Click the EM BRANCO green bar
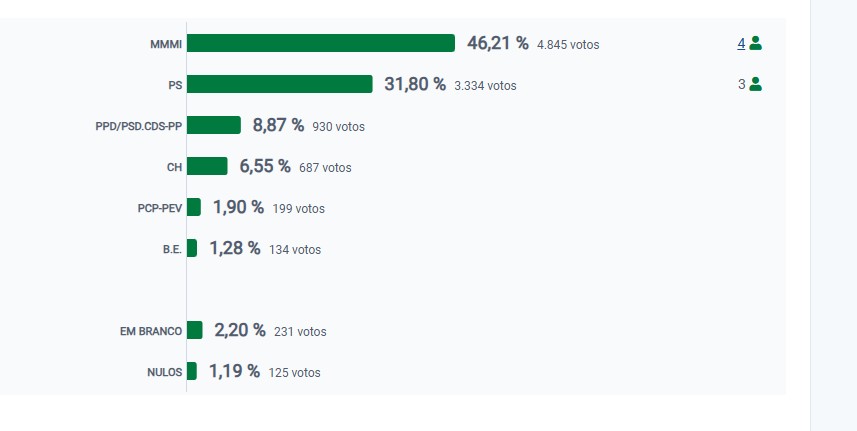This screenshot has width=857, height=431. click(x=195, y=330)
